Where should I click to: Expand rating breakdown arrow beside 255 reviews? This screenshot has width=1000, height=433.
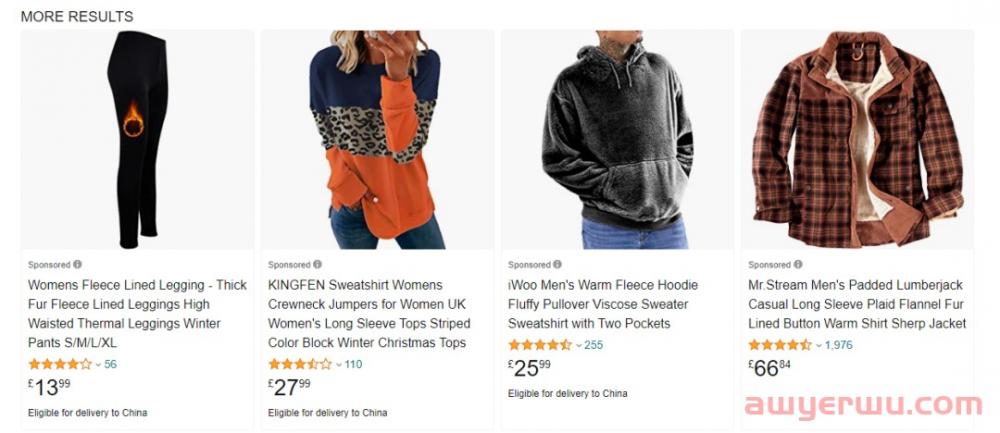tap(578, 346)
